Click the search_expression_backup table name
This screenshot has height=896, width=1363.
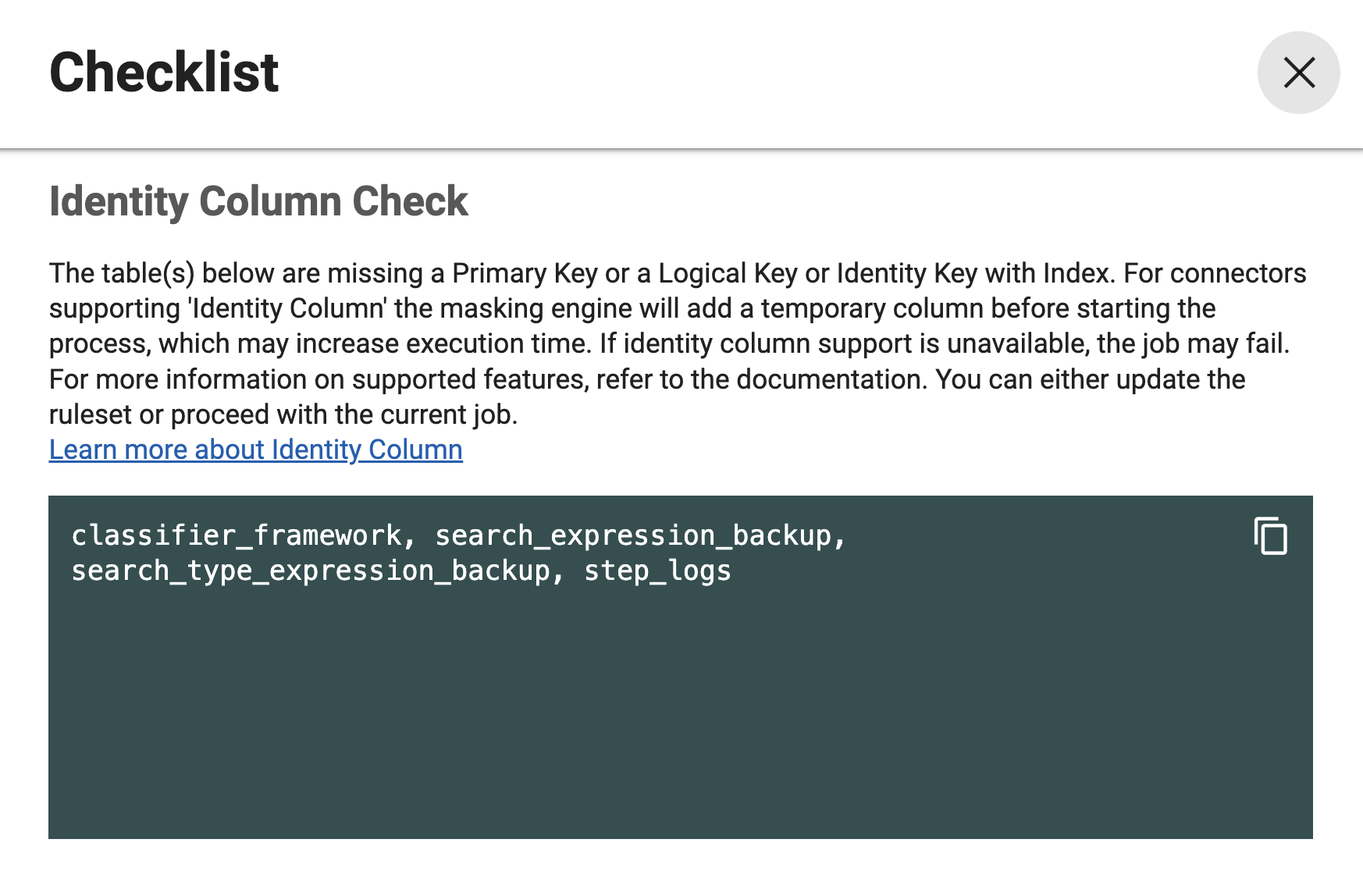click(x=639, y=535)
